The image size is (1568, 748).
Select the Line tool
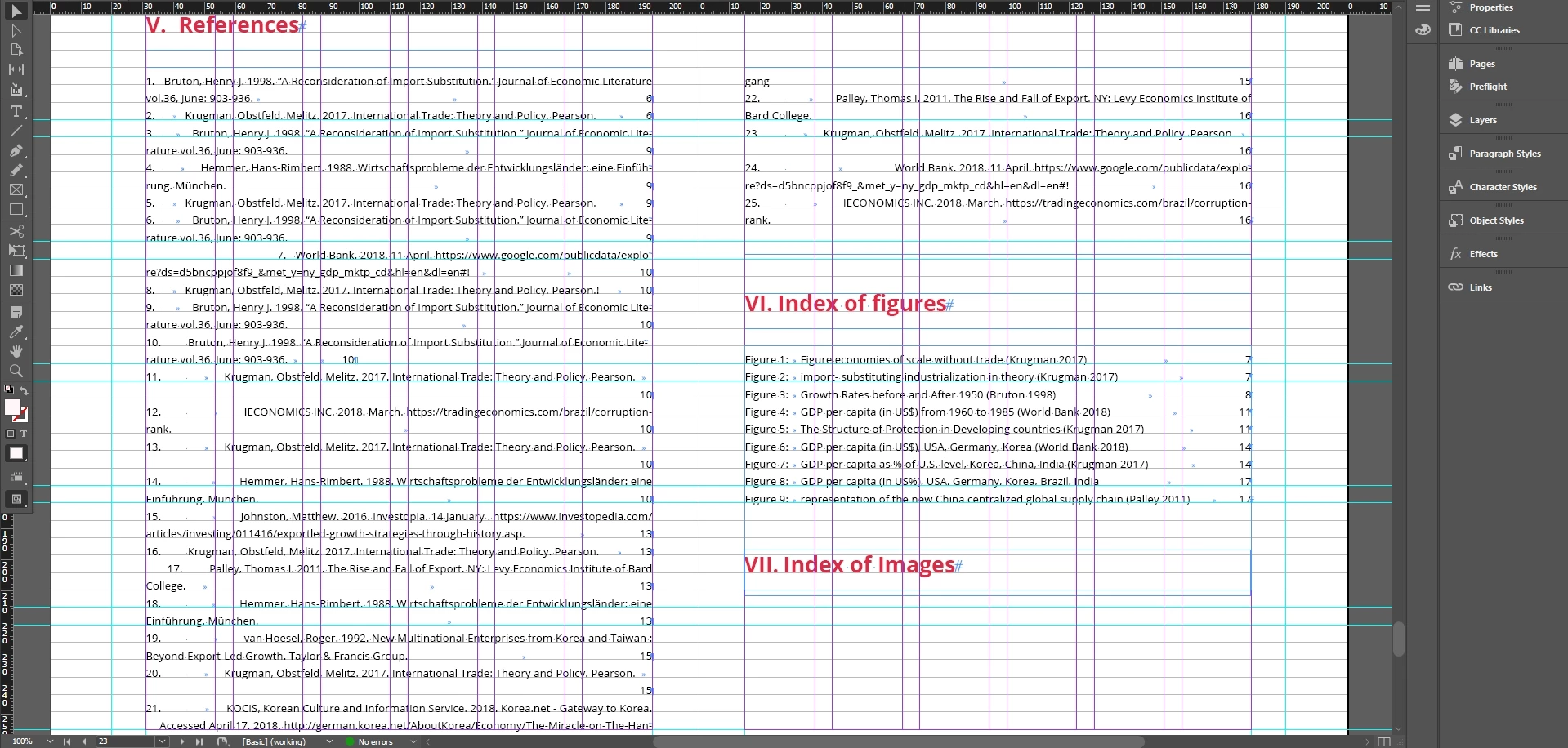tap(16, 131)
